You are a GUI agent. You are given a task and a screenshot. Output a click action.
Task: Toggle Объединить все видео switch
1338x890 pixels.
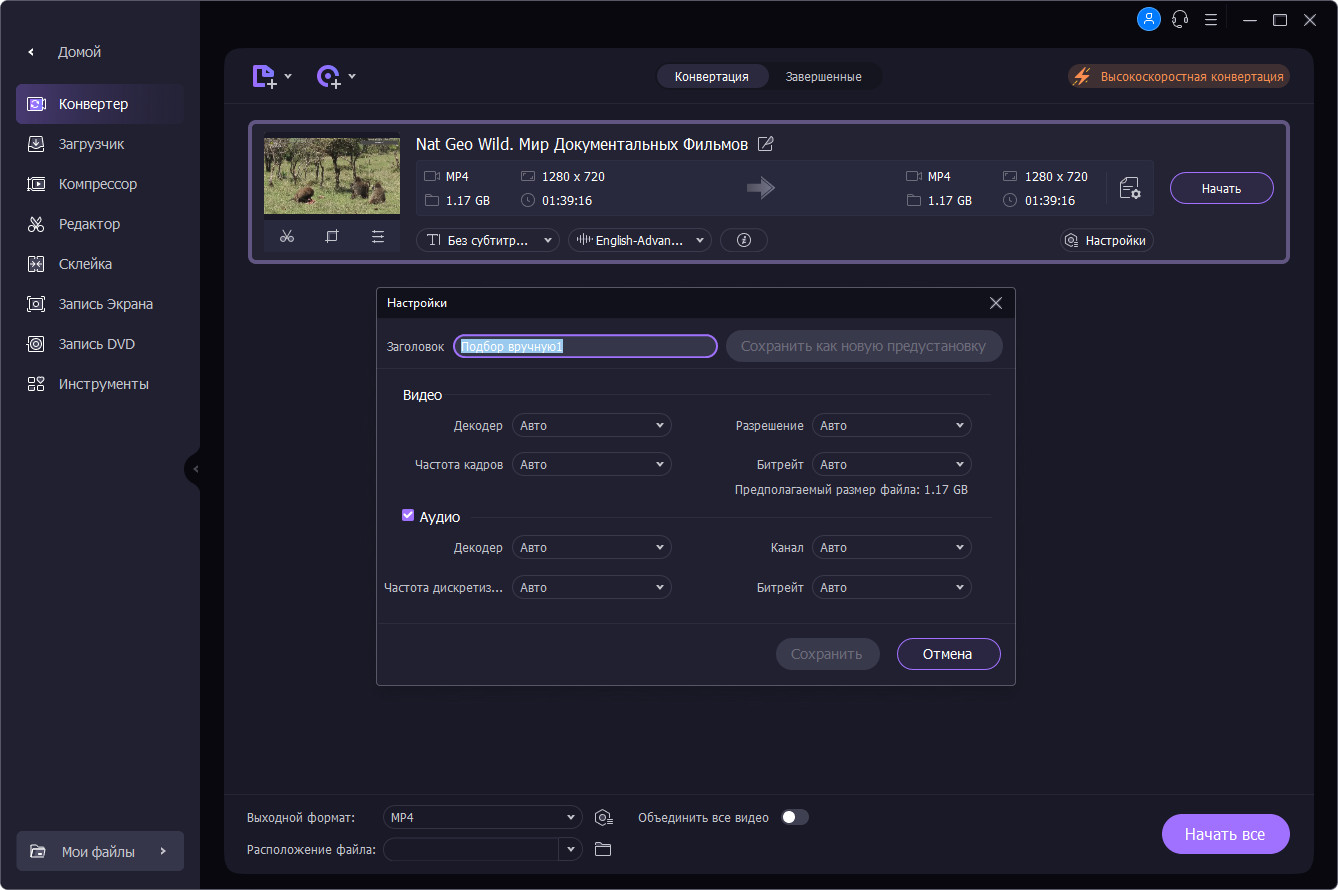795,817
